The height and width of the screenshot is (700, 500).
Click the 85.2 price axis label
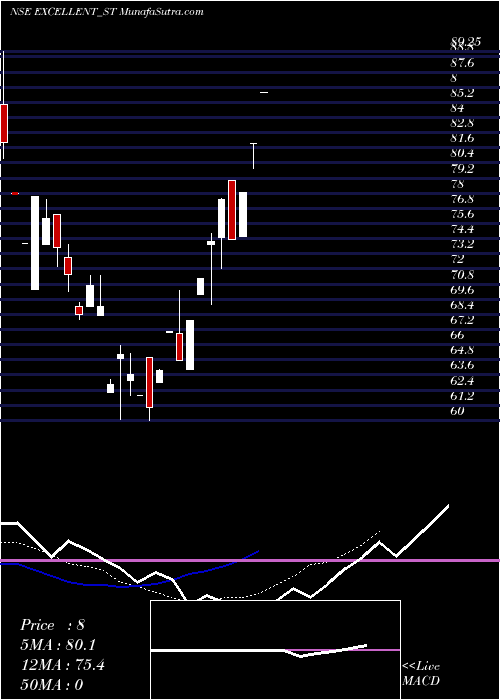click(462, 93)
